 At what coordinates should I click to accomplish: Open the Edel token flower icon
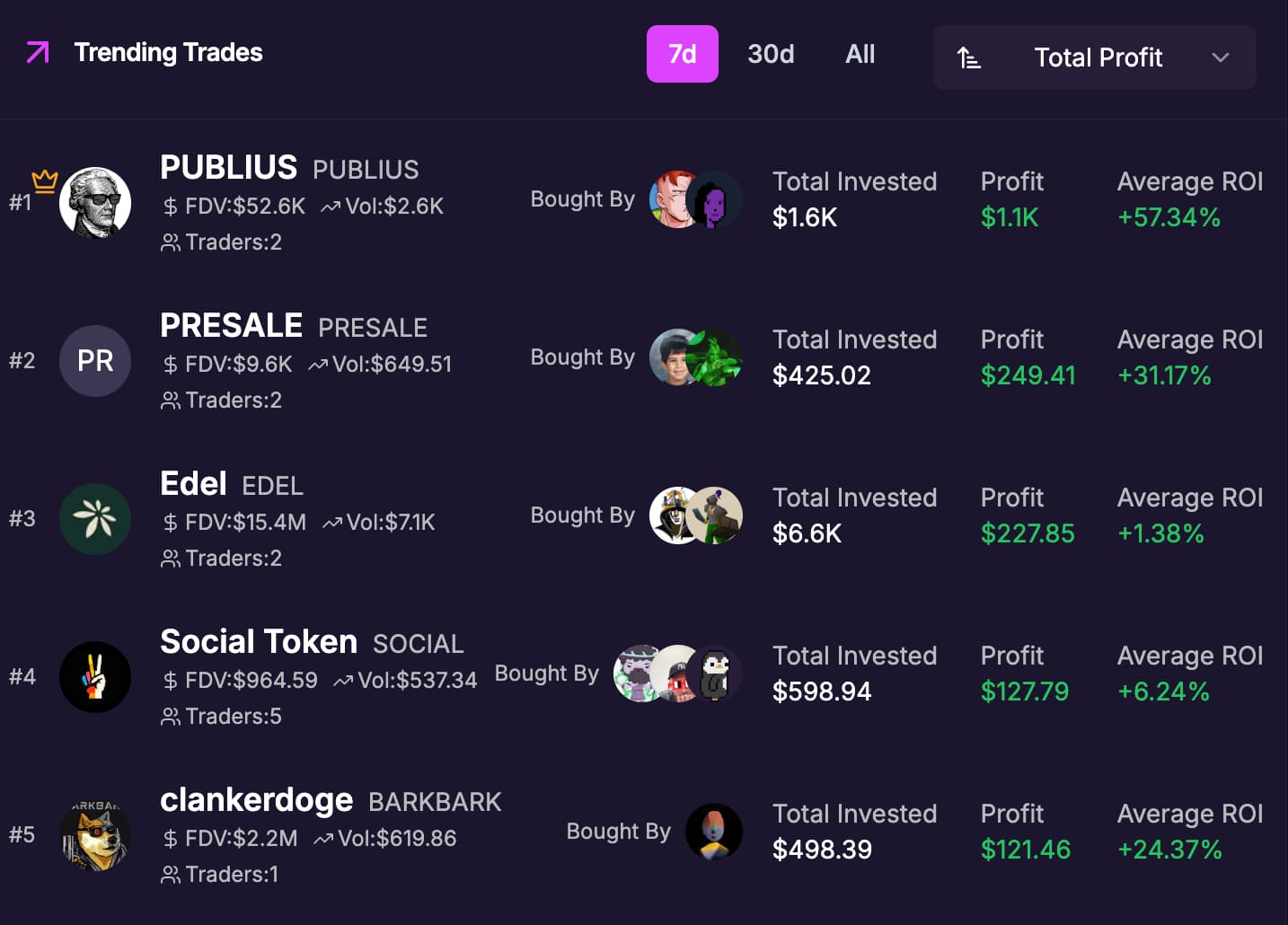[95, 519]
